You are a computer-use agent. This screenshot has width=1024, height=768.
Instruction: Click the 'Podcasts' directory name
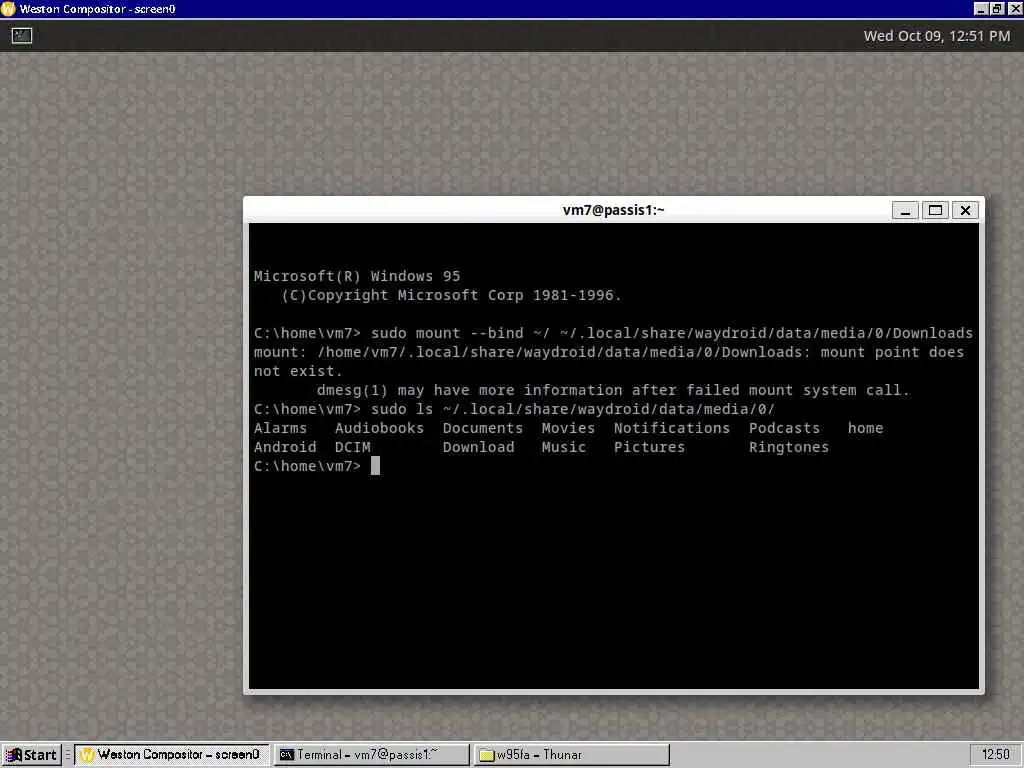coord(784,428)
